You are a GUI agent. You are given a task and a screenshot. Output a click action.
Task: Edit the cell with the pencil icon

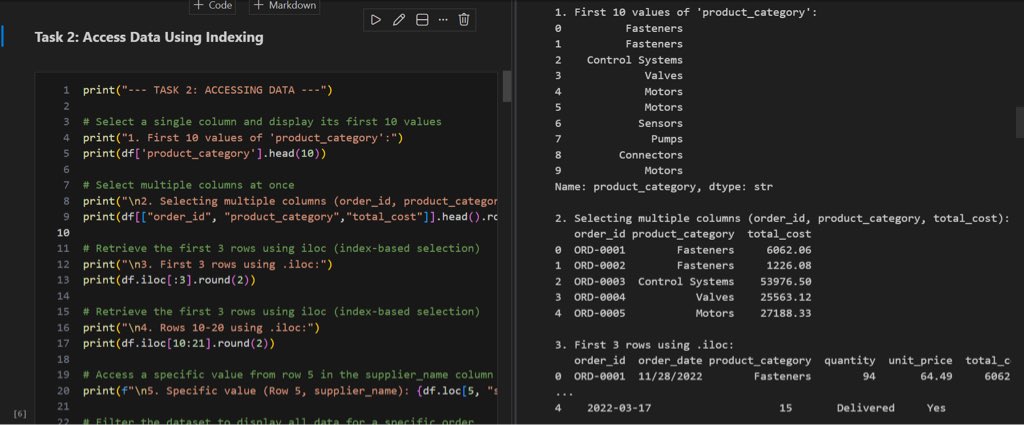(398, 20)
